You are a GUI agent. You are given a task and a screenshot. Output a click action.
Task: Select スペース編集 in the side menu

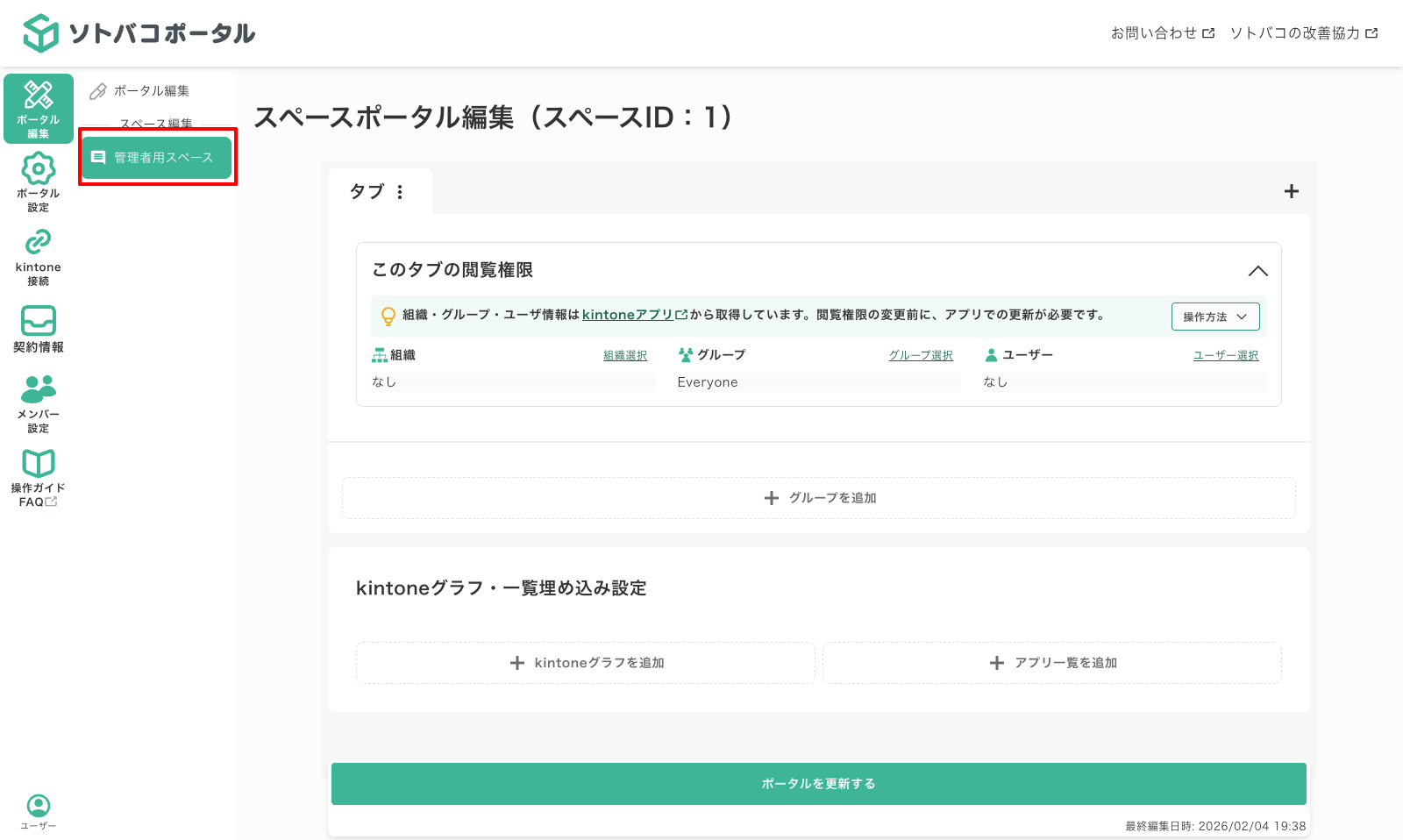tap(156, 123)
